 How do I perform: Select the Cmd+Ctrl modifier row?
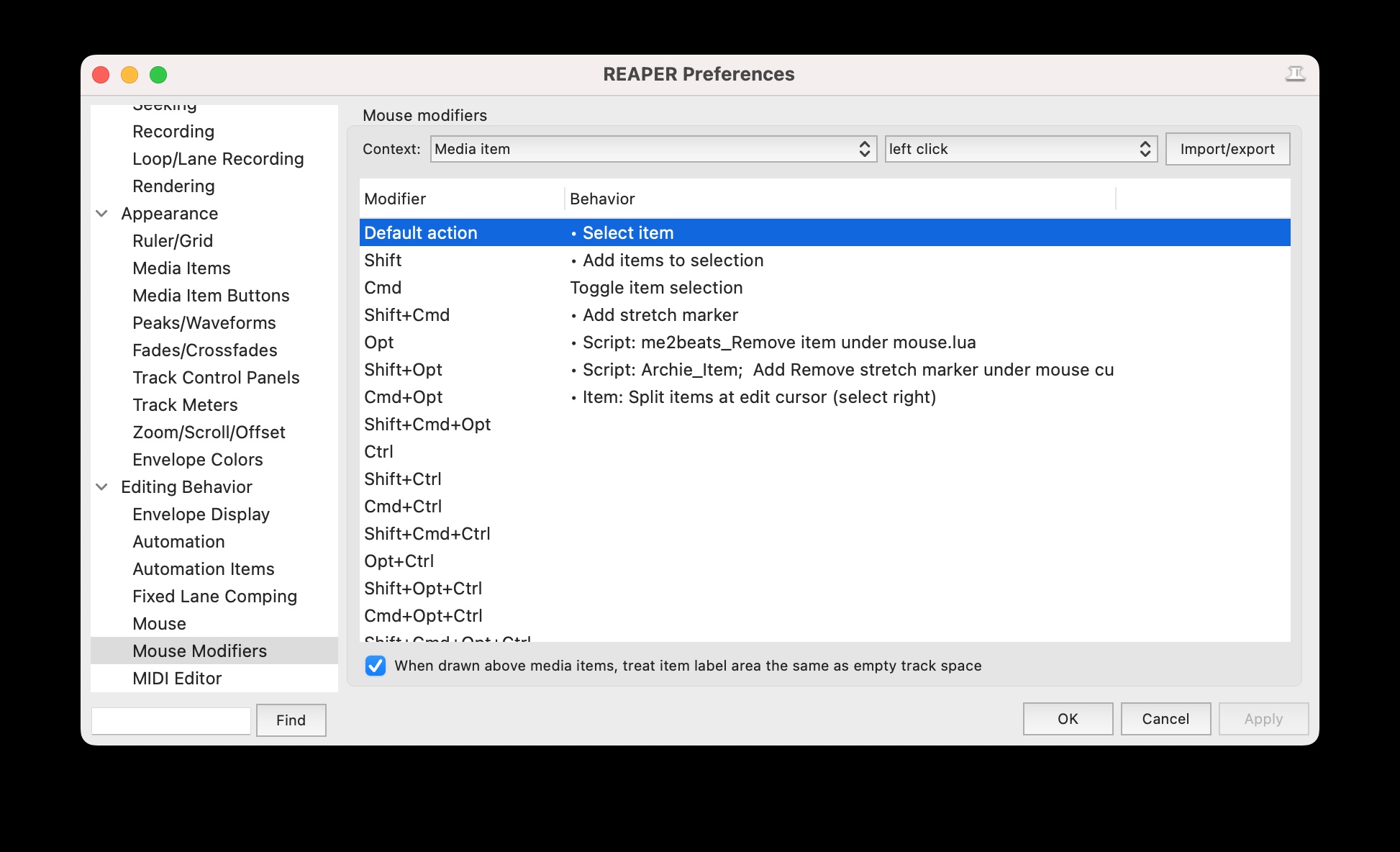[x=825, y=507]
